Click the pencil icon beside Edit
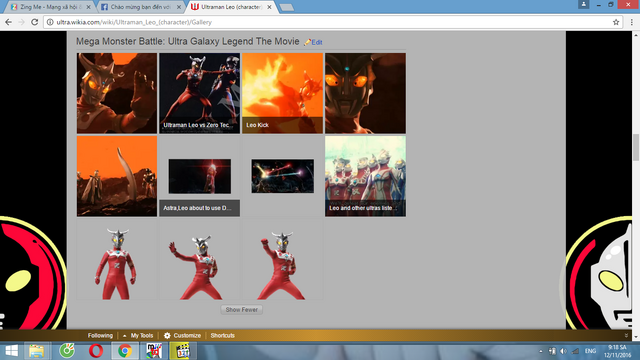640x360 pixels. click(x=307, y=42)
